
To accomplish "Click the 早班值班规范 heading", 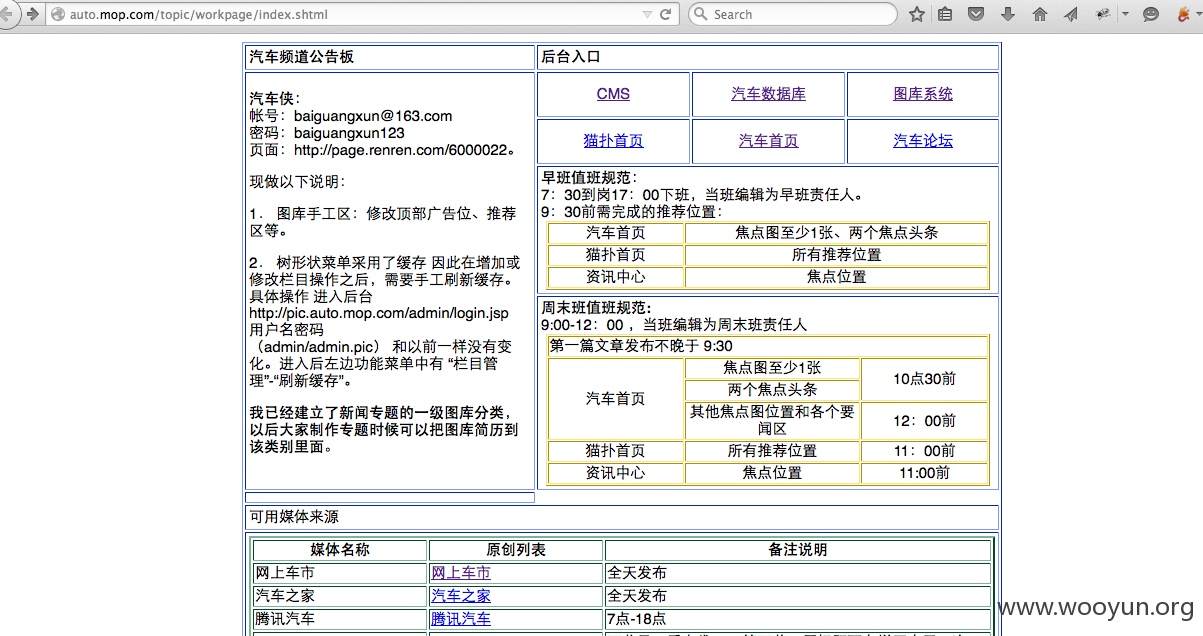I will coord(589,177).
